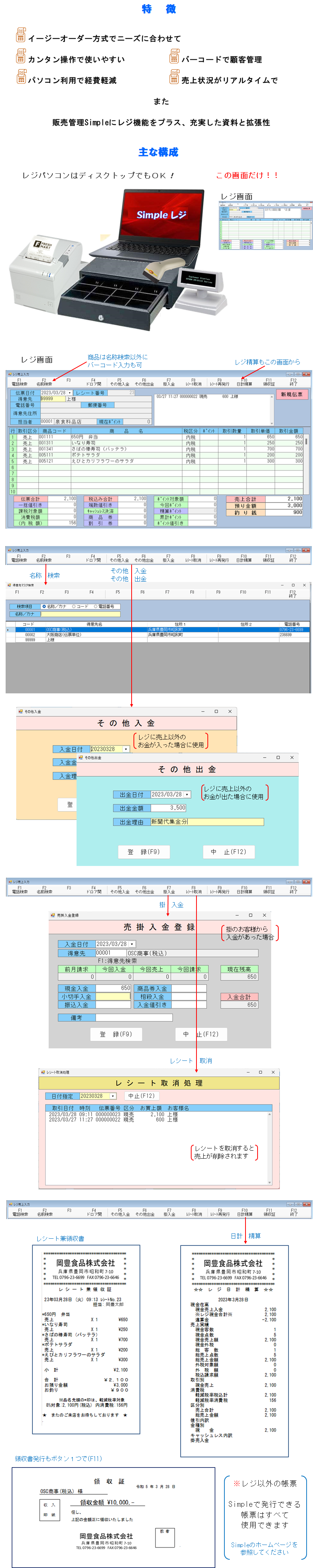Click 登録(F9) in the その他出金 window

(x=144, y=852)
